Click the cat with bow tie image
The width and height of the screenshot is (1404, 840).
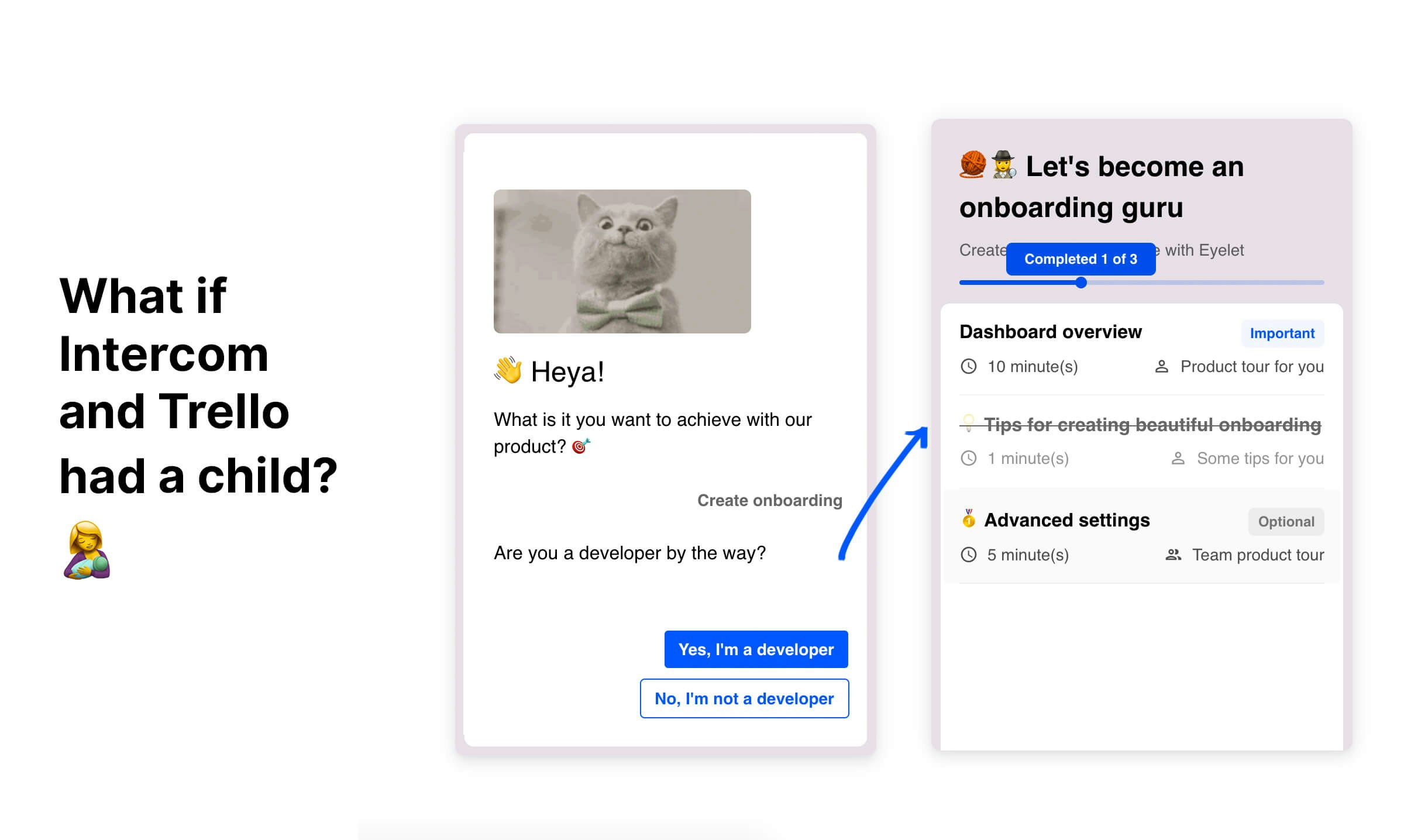[x=622, y=261]
